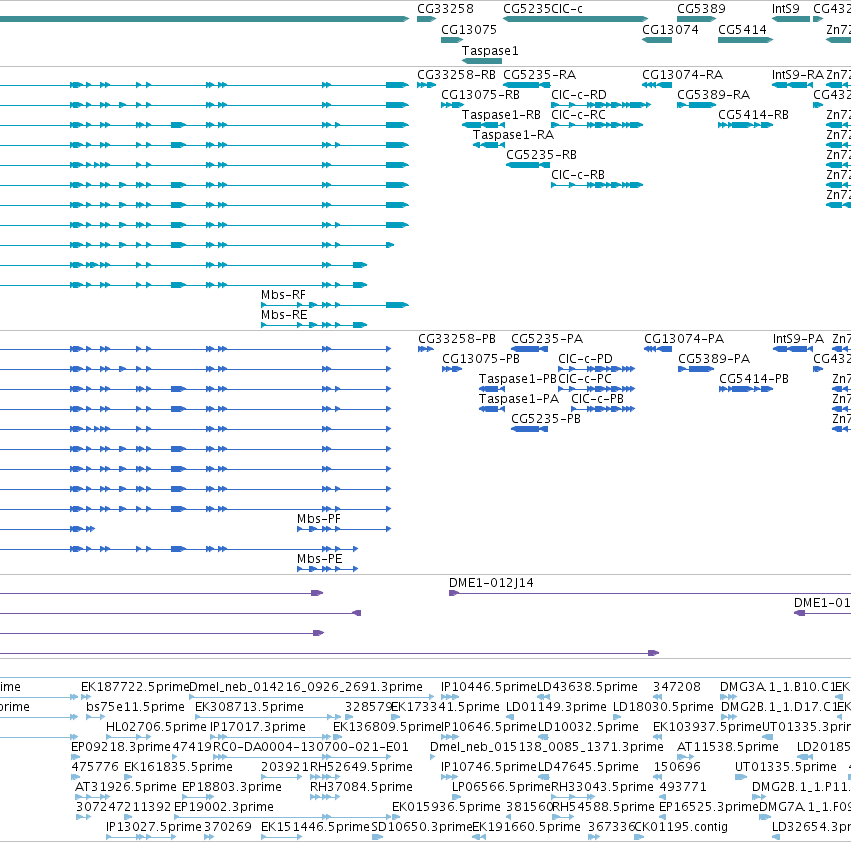Screen dimensions: 851x842
Task: Select the EK191660.5prime EST label
Action: (x=526, y=827)
